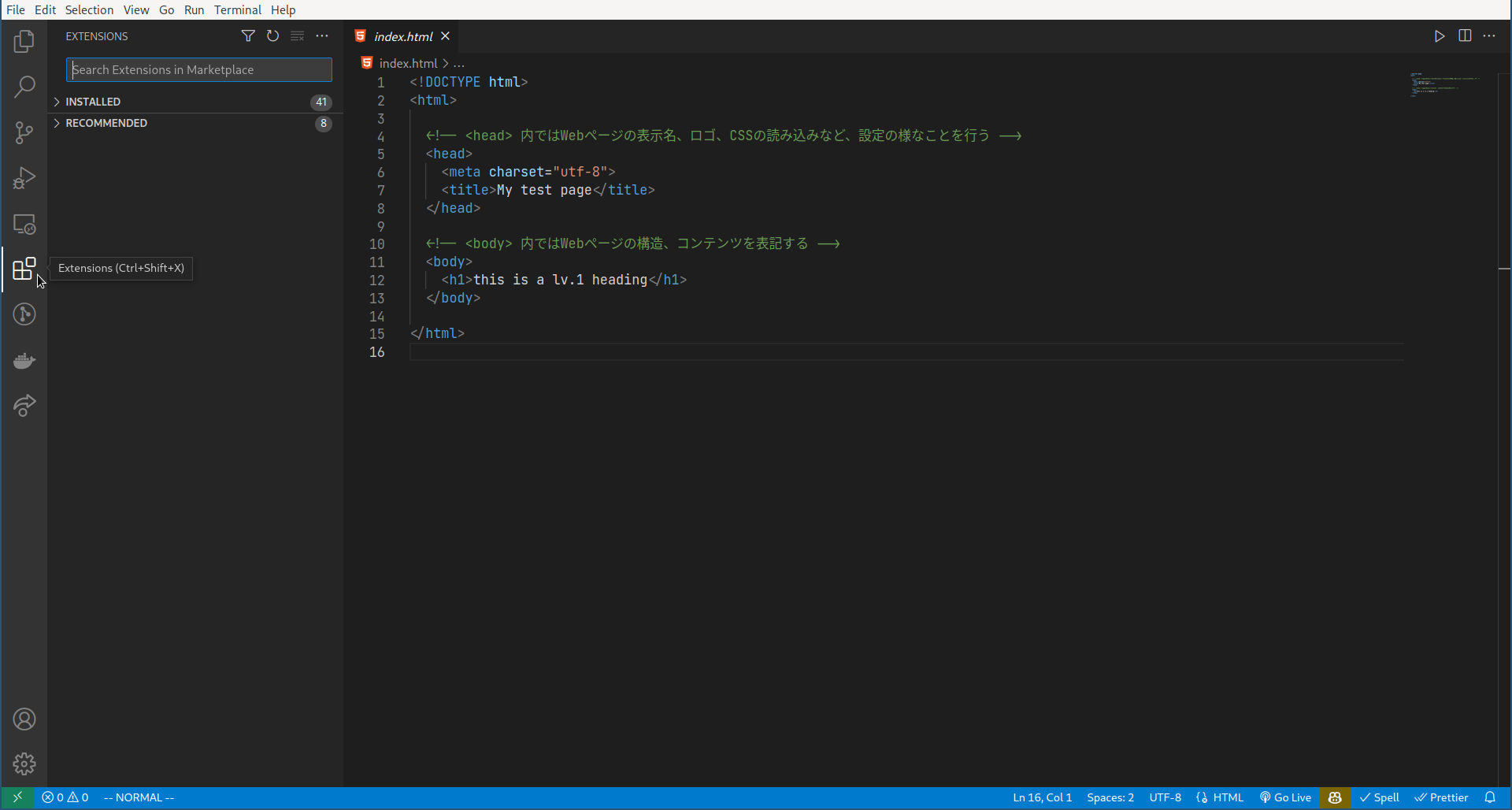Open the Live Share icon in sidebar
The width and height of the screenshot is (1512, 810).
click(24, 405)
